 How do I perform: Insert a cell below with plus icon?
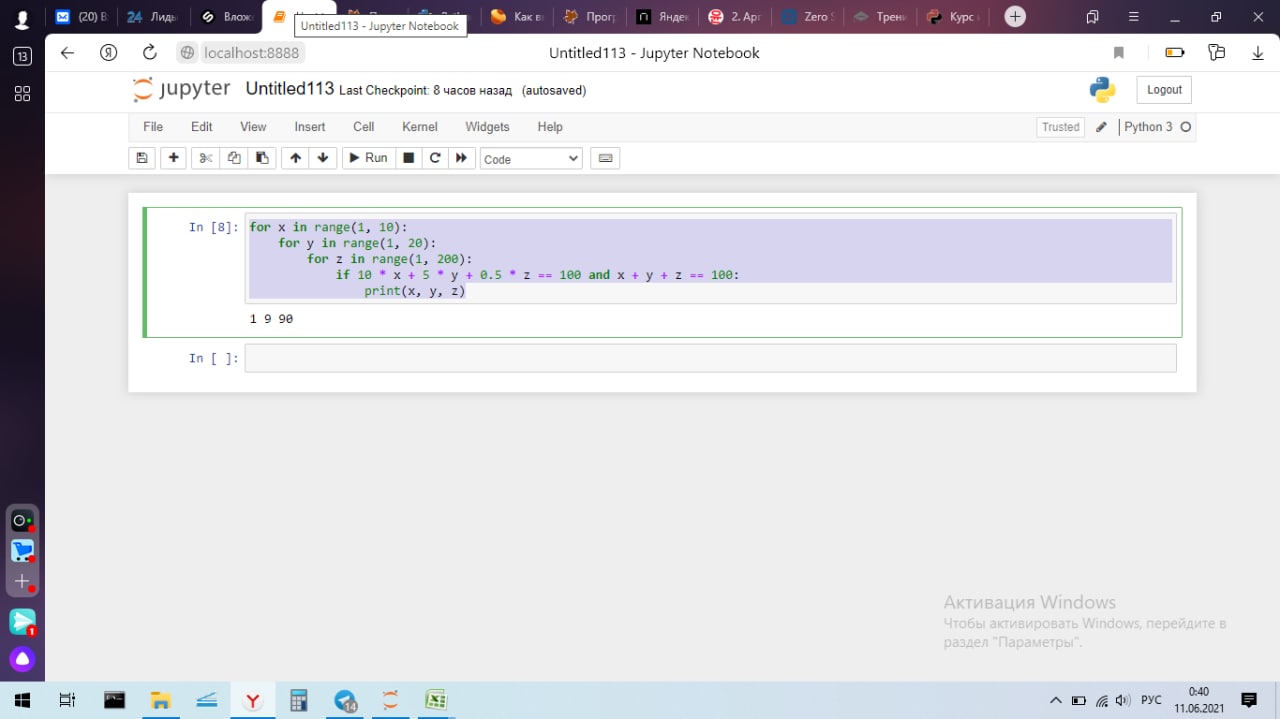tap(174, 158)
